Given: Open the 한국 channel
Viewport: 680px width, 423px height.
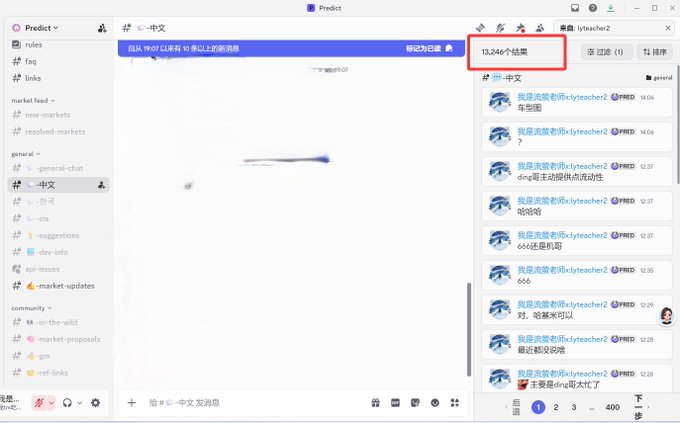Looking at the screenshot, I should tap(59, 202).
